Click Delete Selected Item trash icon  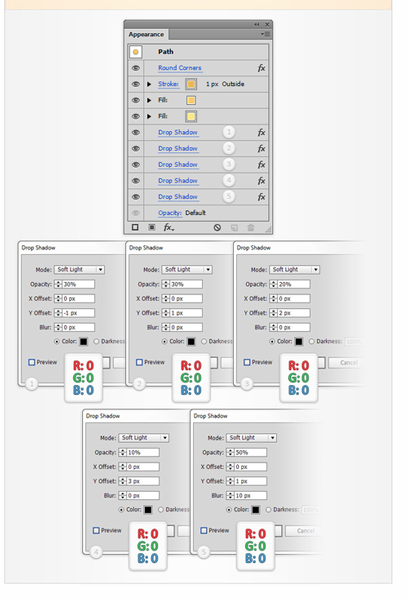(251, 228)
